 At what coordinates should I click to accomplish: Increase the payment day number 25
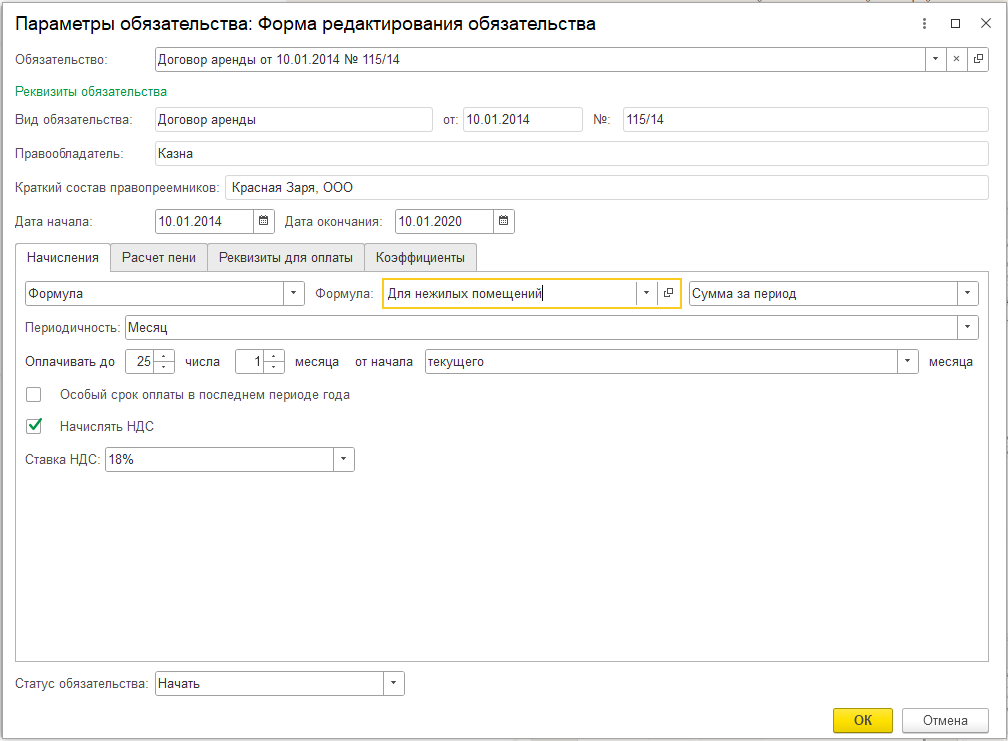coord(164,355)
